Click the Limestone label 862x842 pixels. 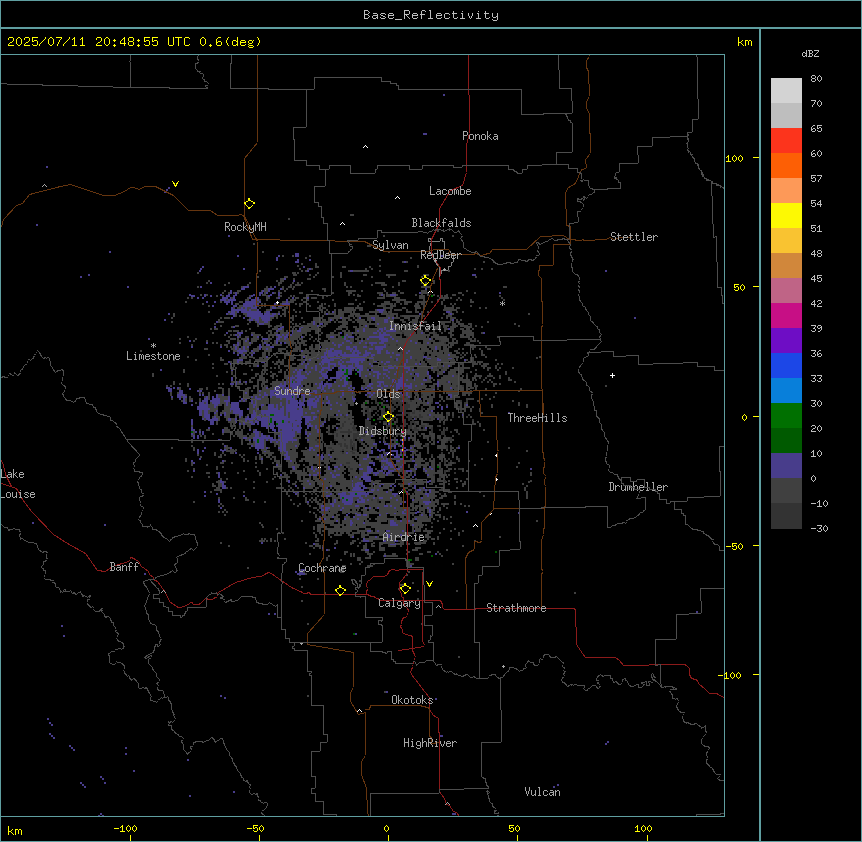(x=153, y=356)
